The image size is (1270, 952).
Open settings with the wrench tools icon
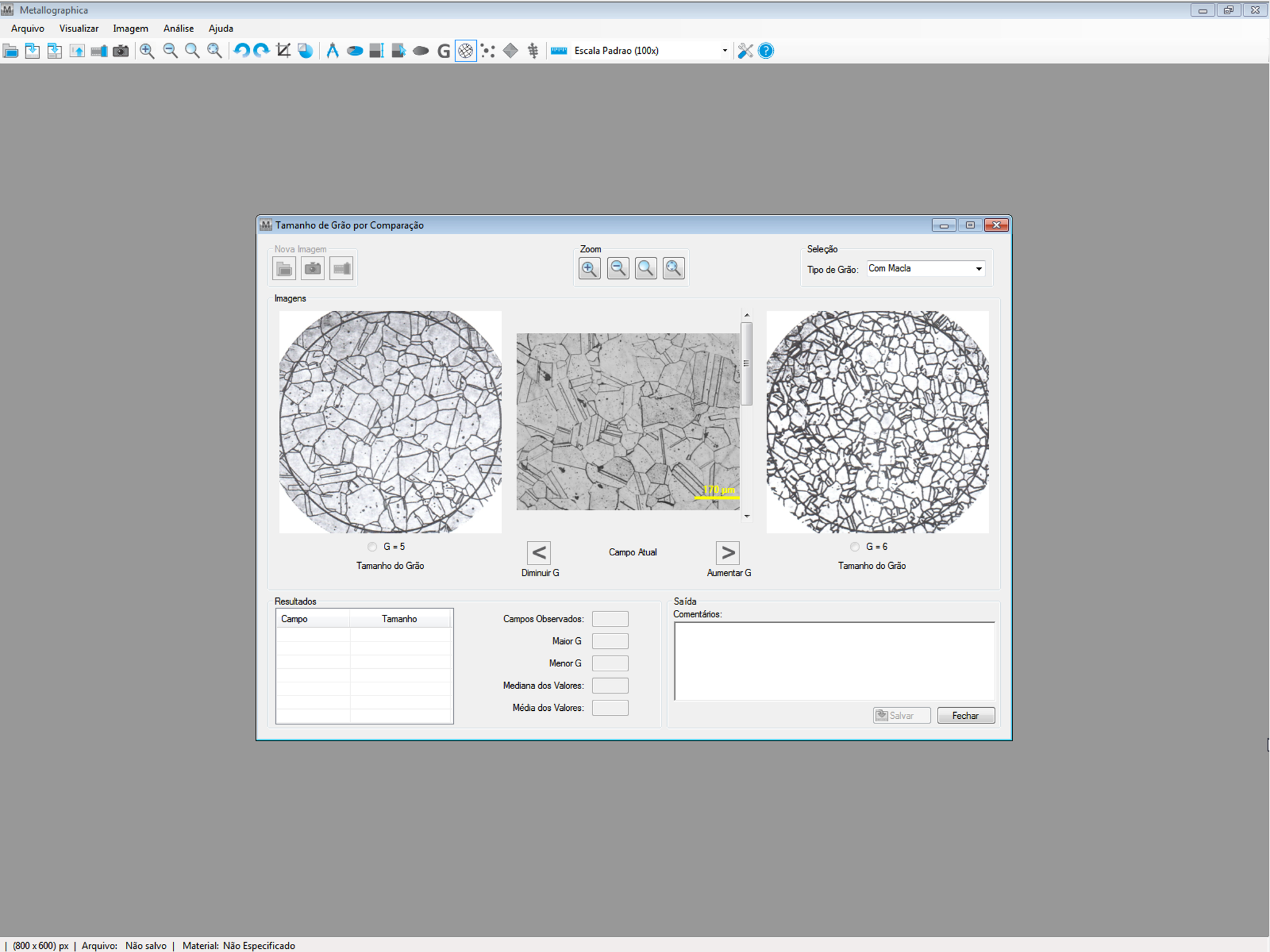[745, 51]
